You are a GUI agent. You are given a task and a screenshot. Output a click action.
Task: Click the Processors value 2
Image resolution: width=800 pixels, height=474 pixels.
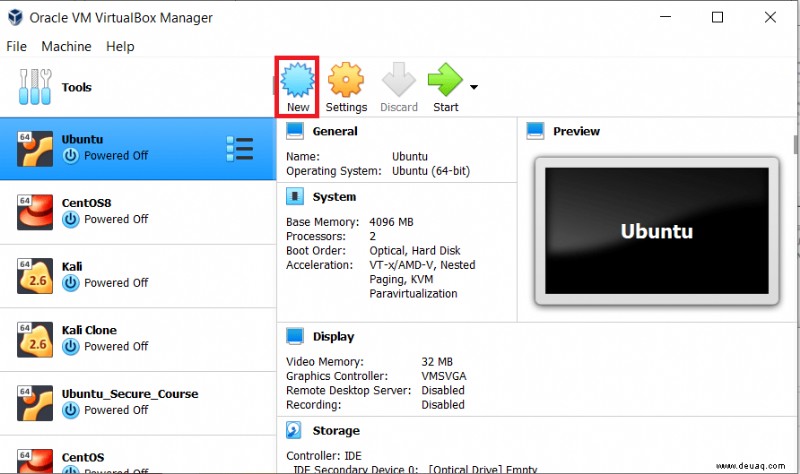click(x=372, y=236)
